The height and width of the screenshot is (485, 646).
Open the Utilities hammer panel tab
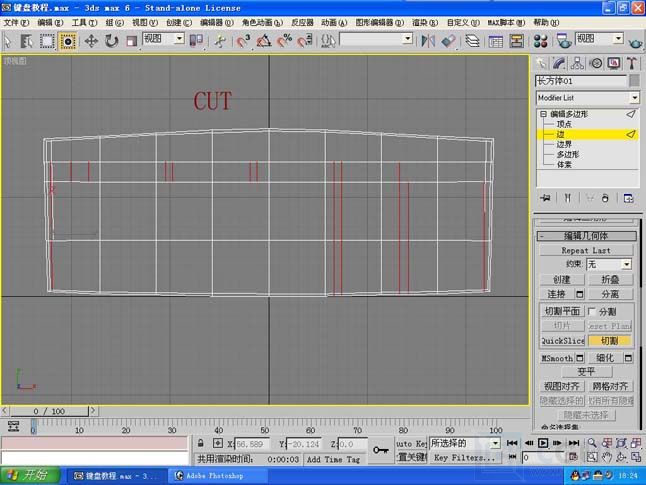631,63
